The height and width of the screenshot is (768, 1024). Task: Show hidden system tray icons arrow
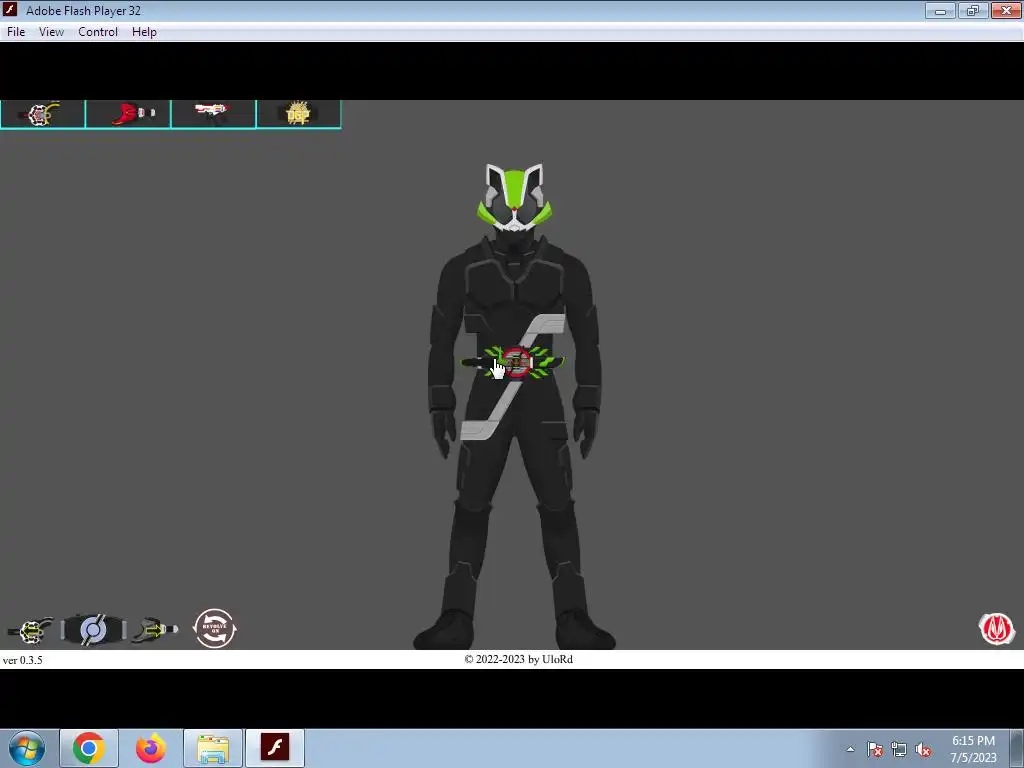coord(850,749)
